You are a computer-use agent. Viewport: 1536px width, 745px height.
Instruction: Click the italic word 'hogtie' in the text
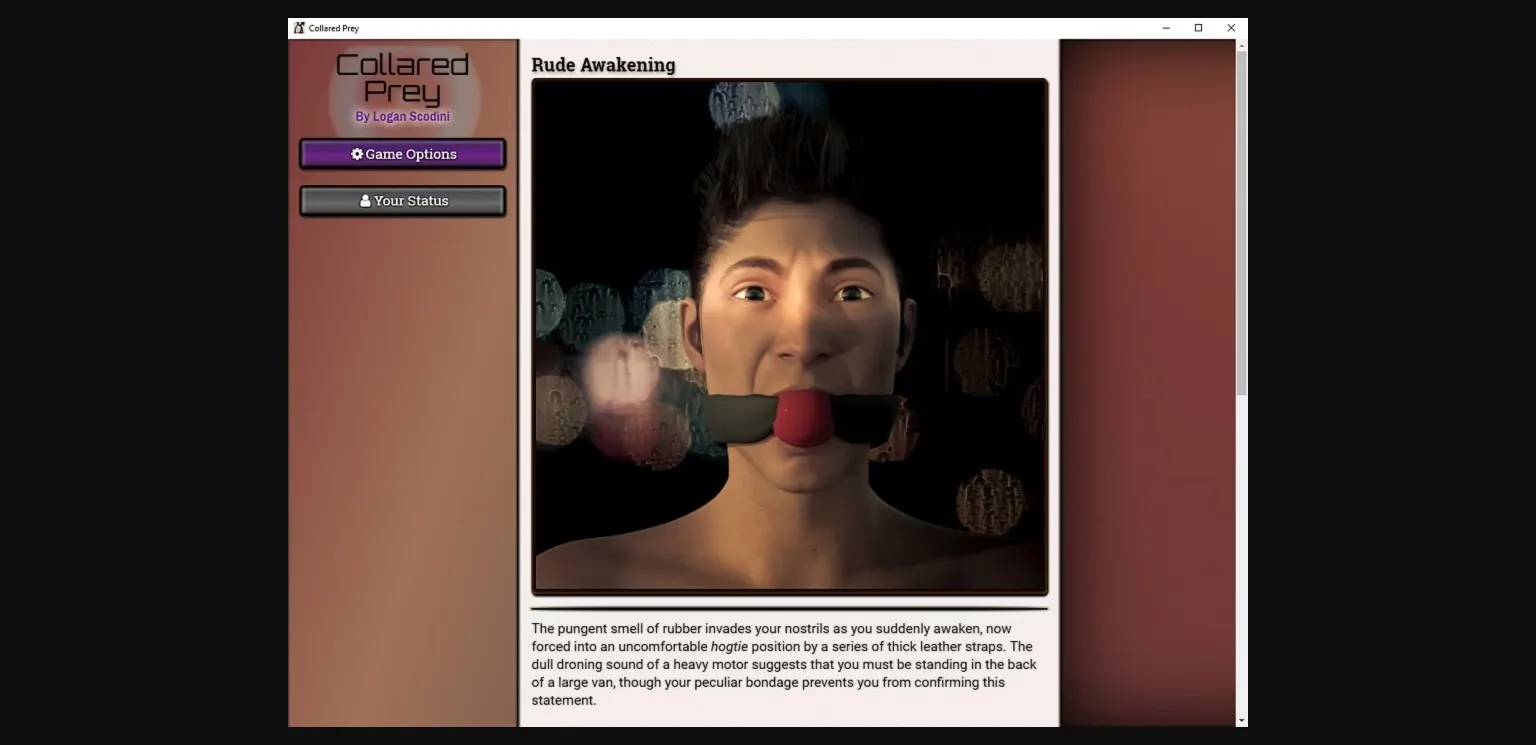[729, 647]
